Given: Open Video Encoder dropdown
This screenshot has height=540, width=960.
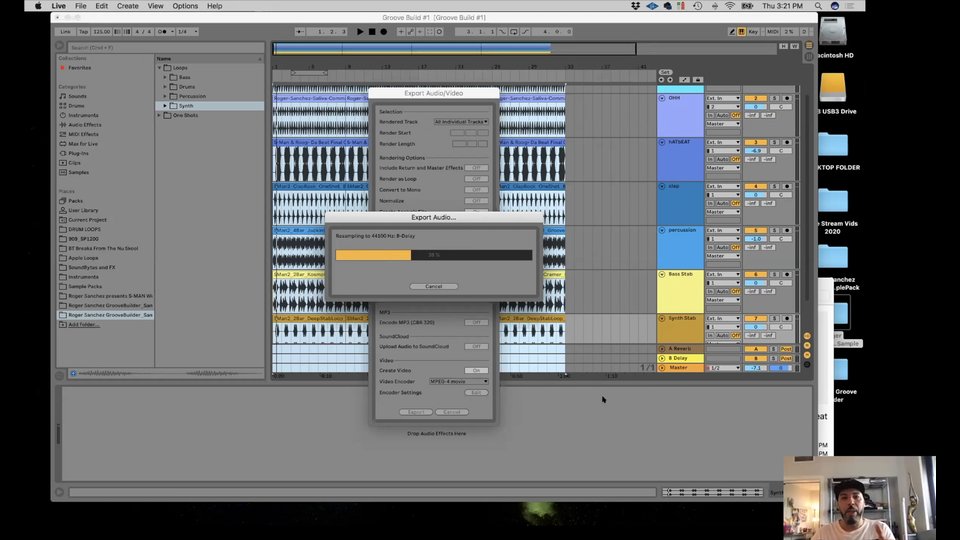Looking at the screenshot, I should click(x=459, y=381).
